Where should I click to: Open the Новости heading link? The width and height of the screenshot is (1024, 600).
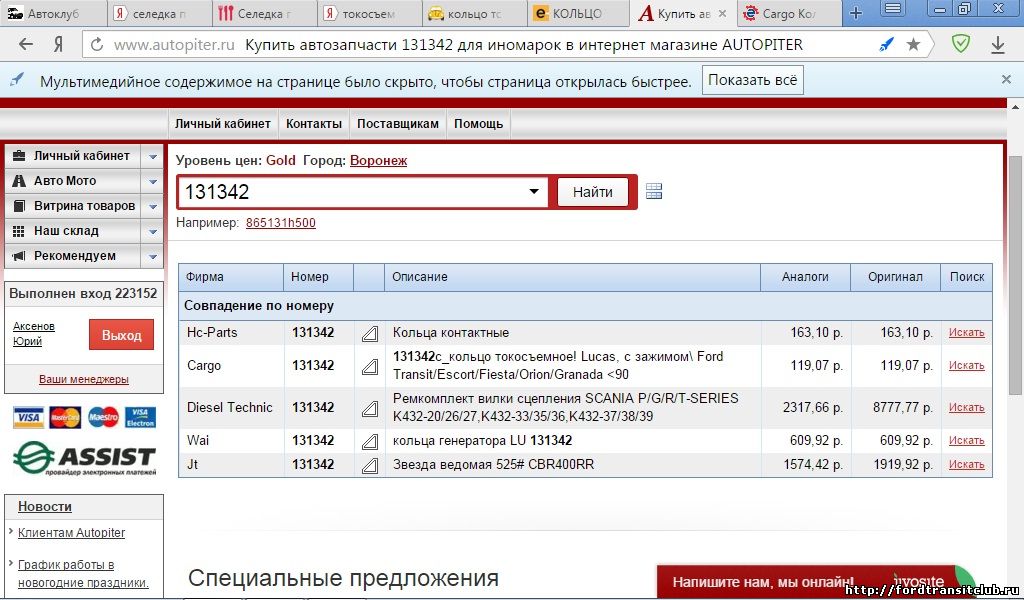click(44, 507)
